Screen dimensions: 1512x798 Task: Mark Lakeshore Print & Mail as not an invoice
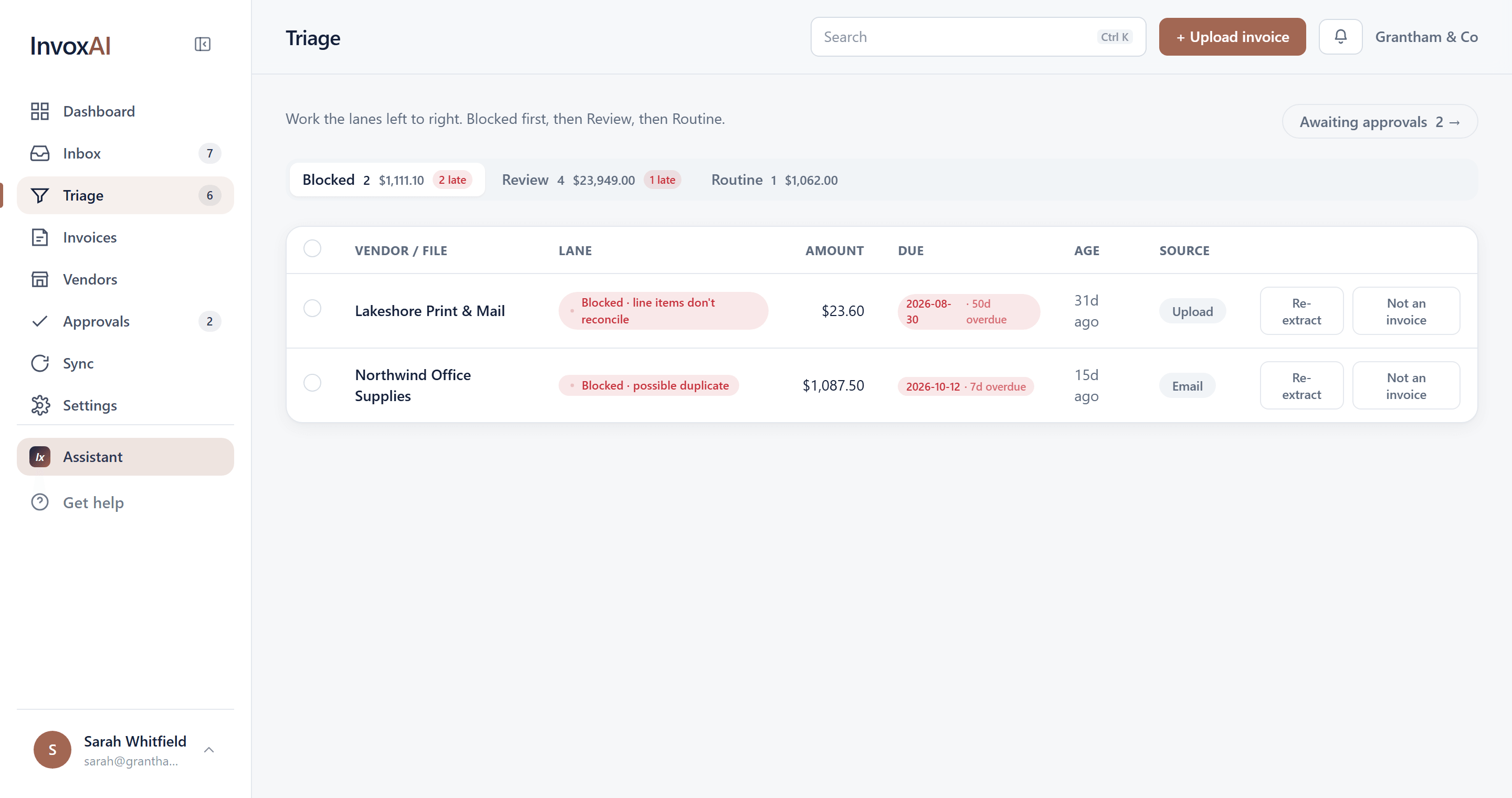coord(1406,311)
